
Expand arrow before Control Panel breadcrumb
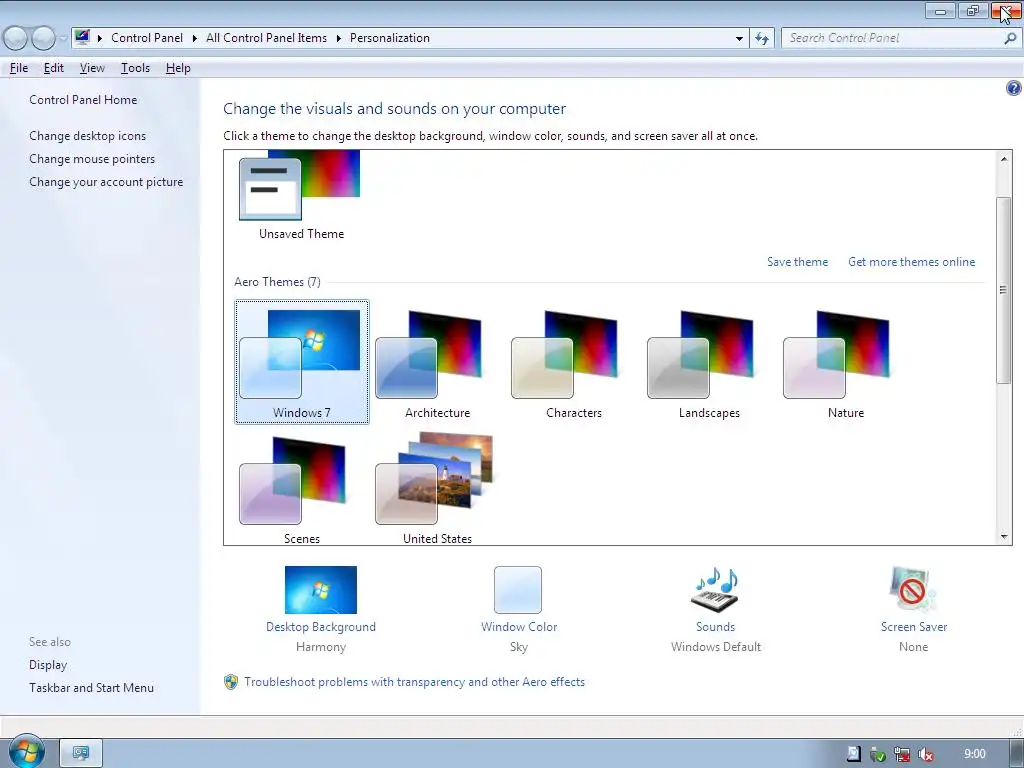coord(100,39)
